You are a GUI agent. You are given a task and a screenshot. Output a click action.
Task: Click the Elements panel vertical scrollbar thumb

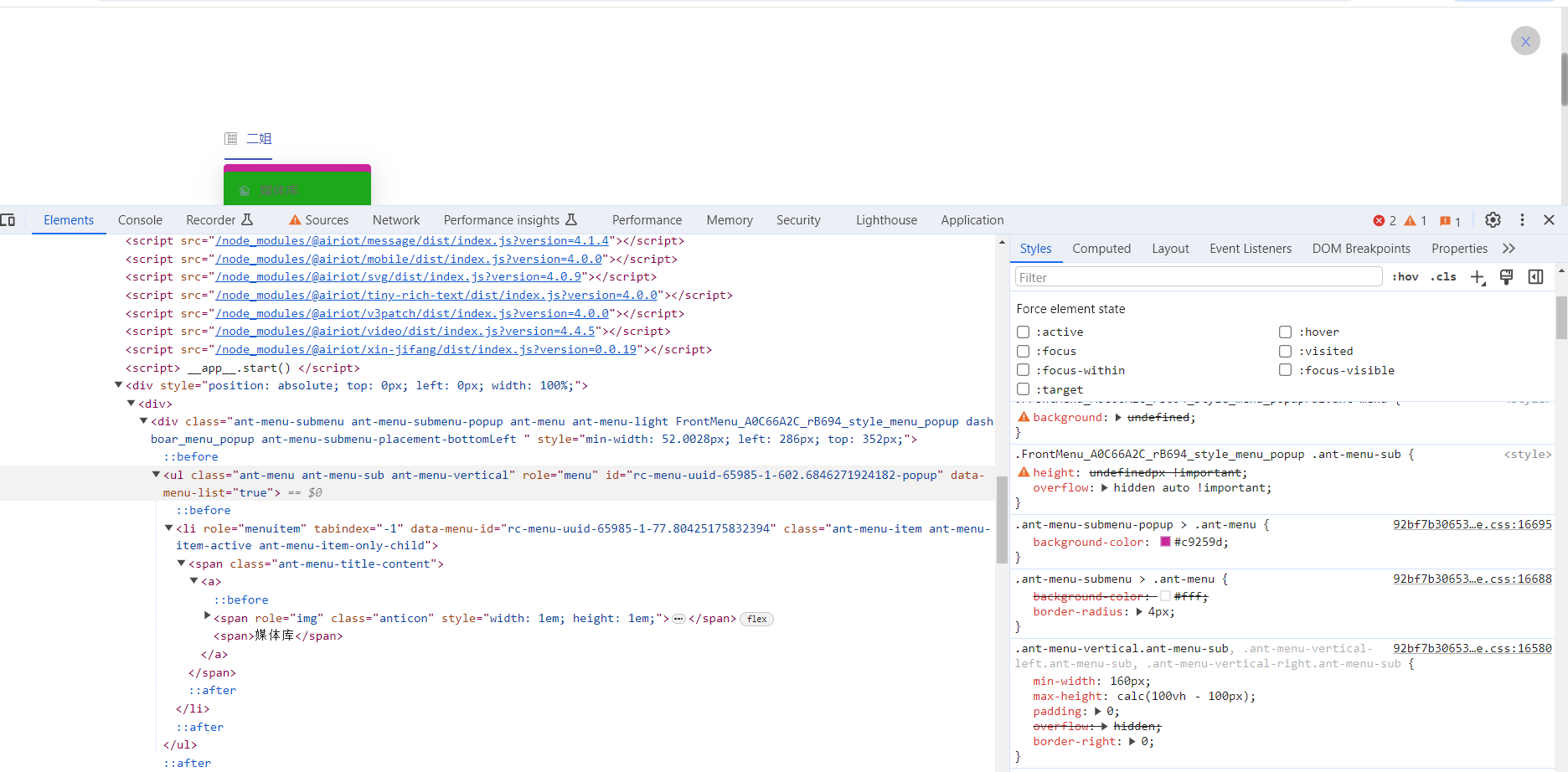pyautogui.click(x=1002, y=519)
